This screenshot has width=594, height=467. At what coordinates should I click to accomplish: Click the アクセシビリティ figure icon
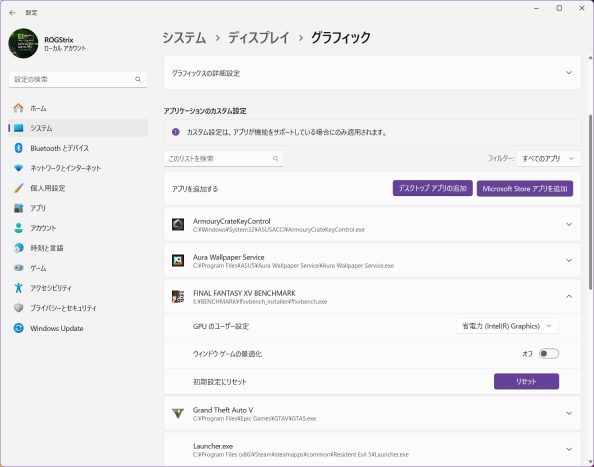point(19,288)
